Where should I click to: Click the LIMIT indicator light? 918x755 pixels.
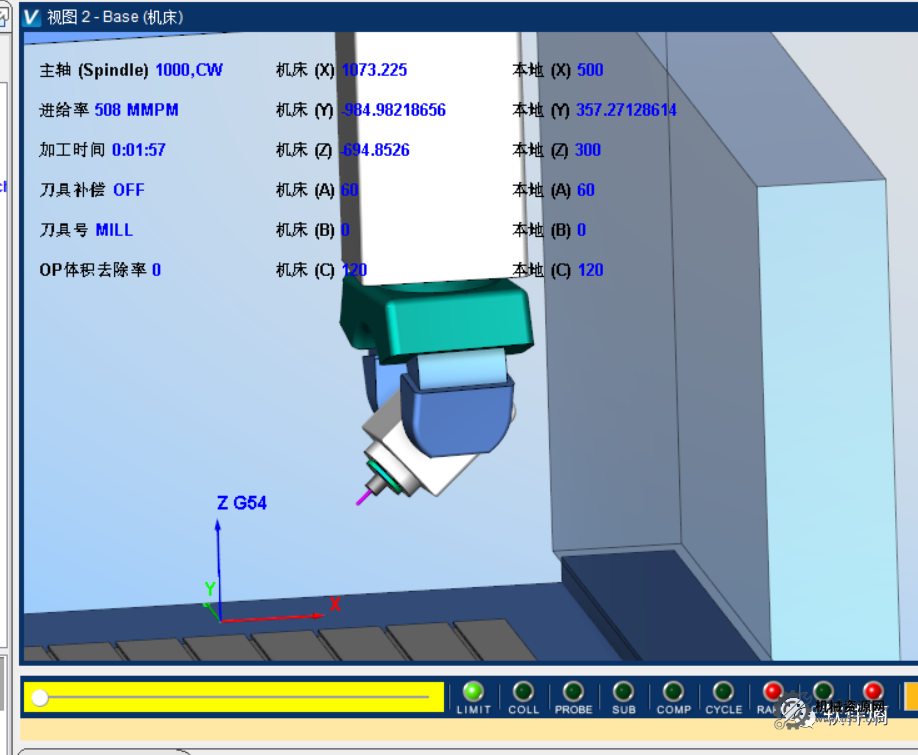473,691
